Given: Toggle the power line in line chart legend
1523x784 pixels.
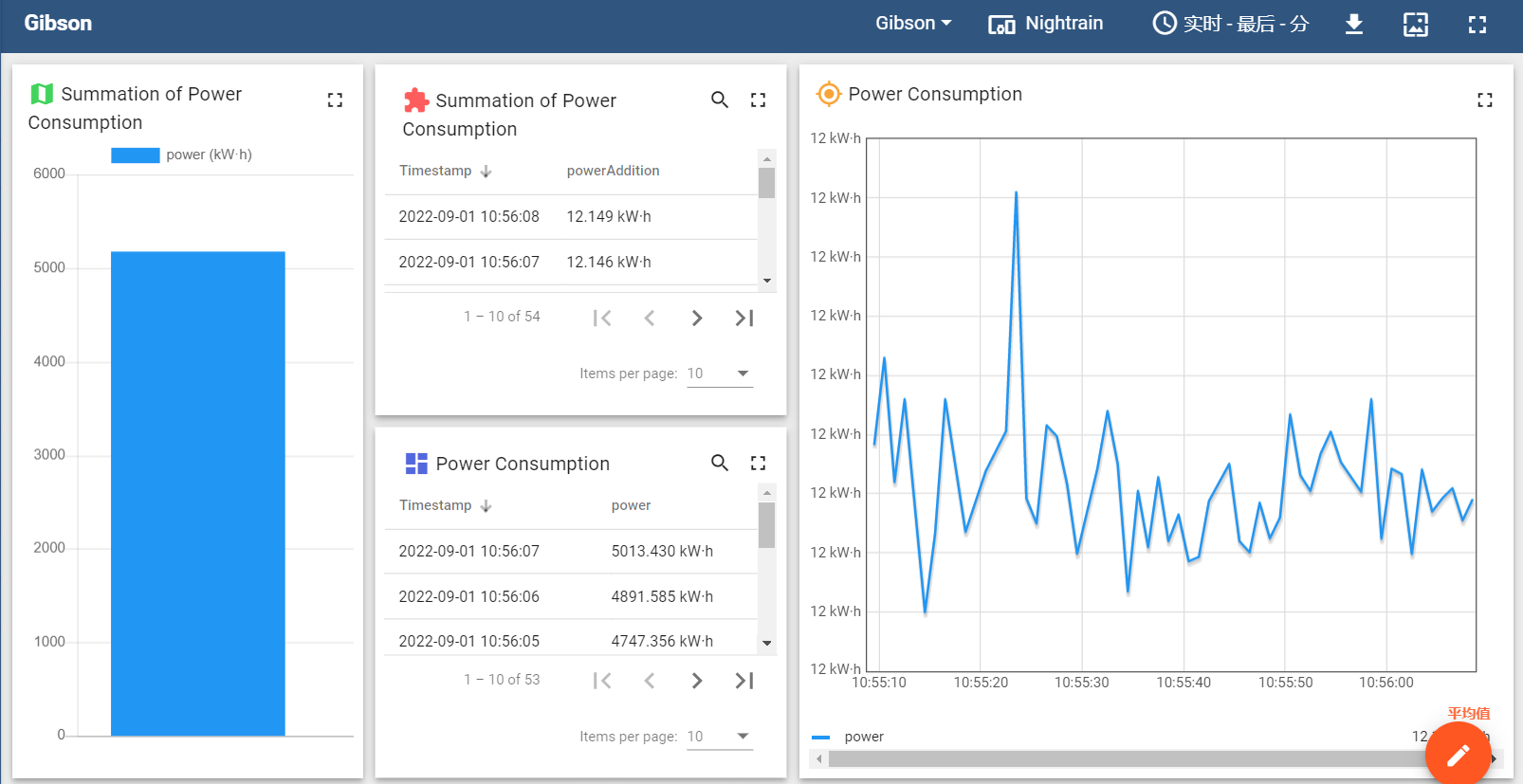Looking at the screenshot, I should 849,737.
